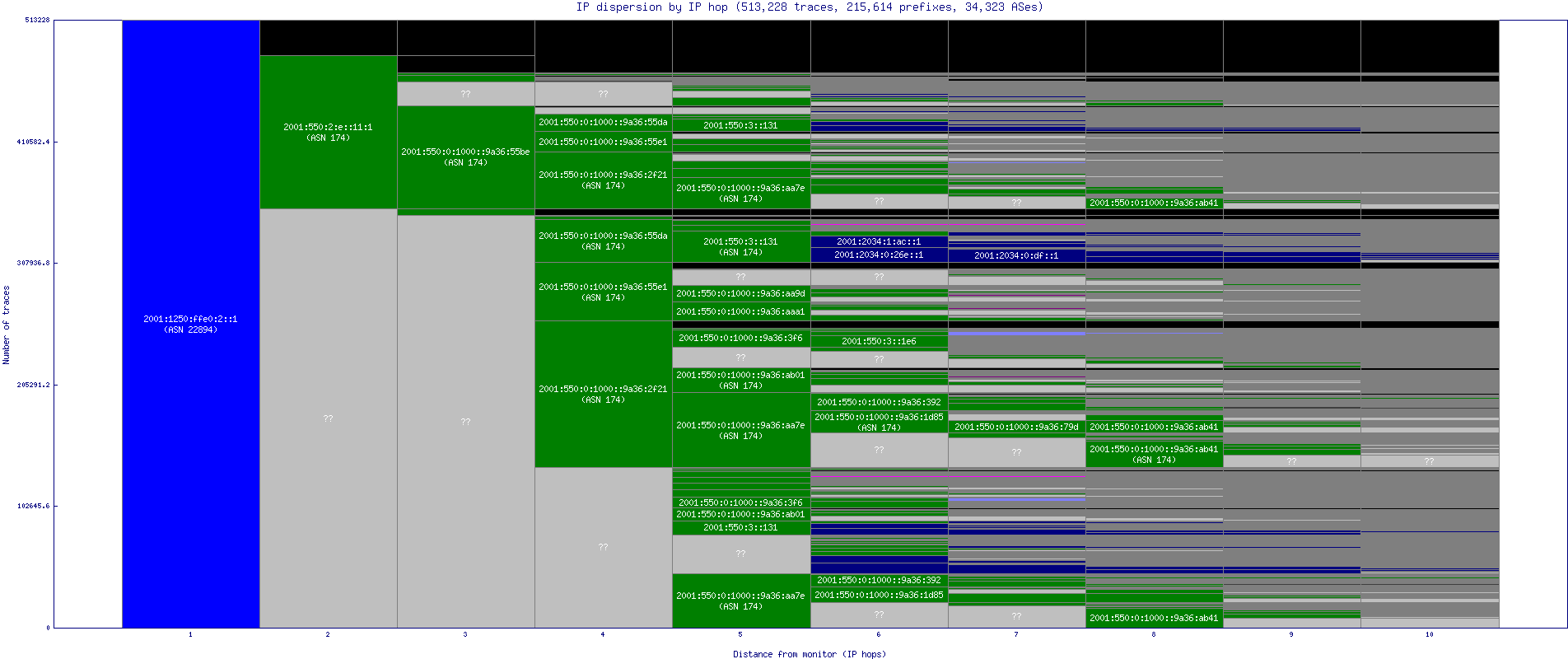Click the y-axis label 'Number of traces'
Screen dimensions: 1568x659
tap(7, 325)
